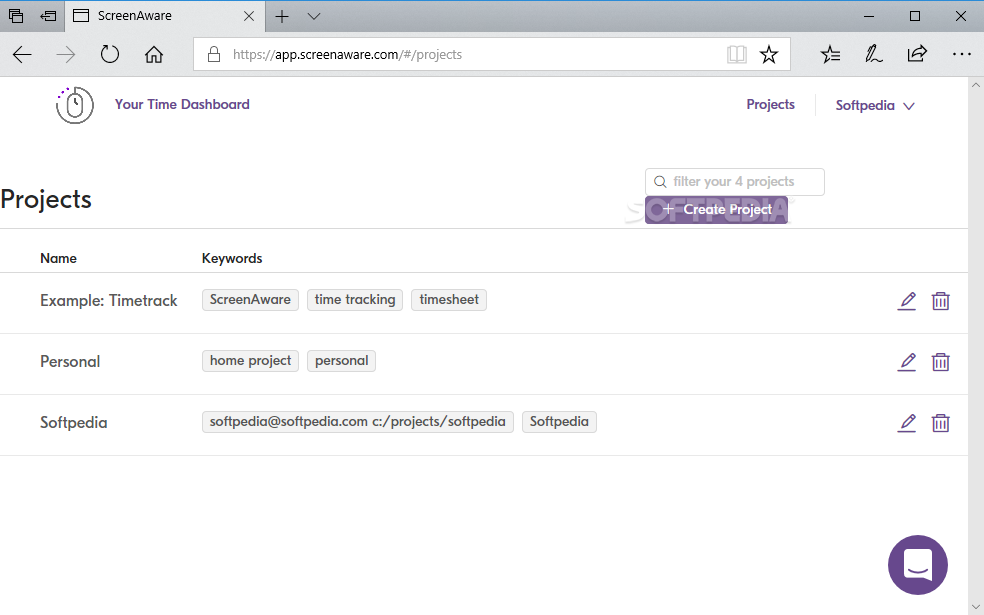The image size is (984, 615).
Task: Click the lock icon for site information
Action: pos(214,55)
